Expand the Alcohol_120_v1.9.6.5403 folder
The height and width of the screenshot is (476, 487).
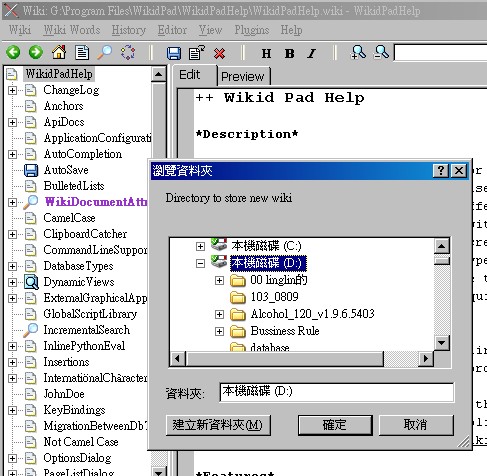[x=219, y=314]
